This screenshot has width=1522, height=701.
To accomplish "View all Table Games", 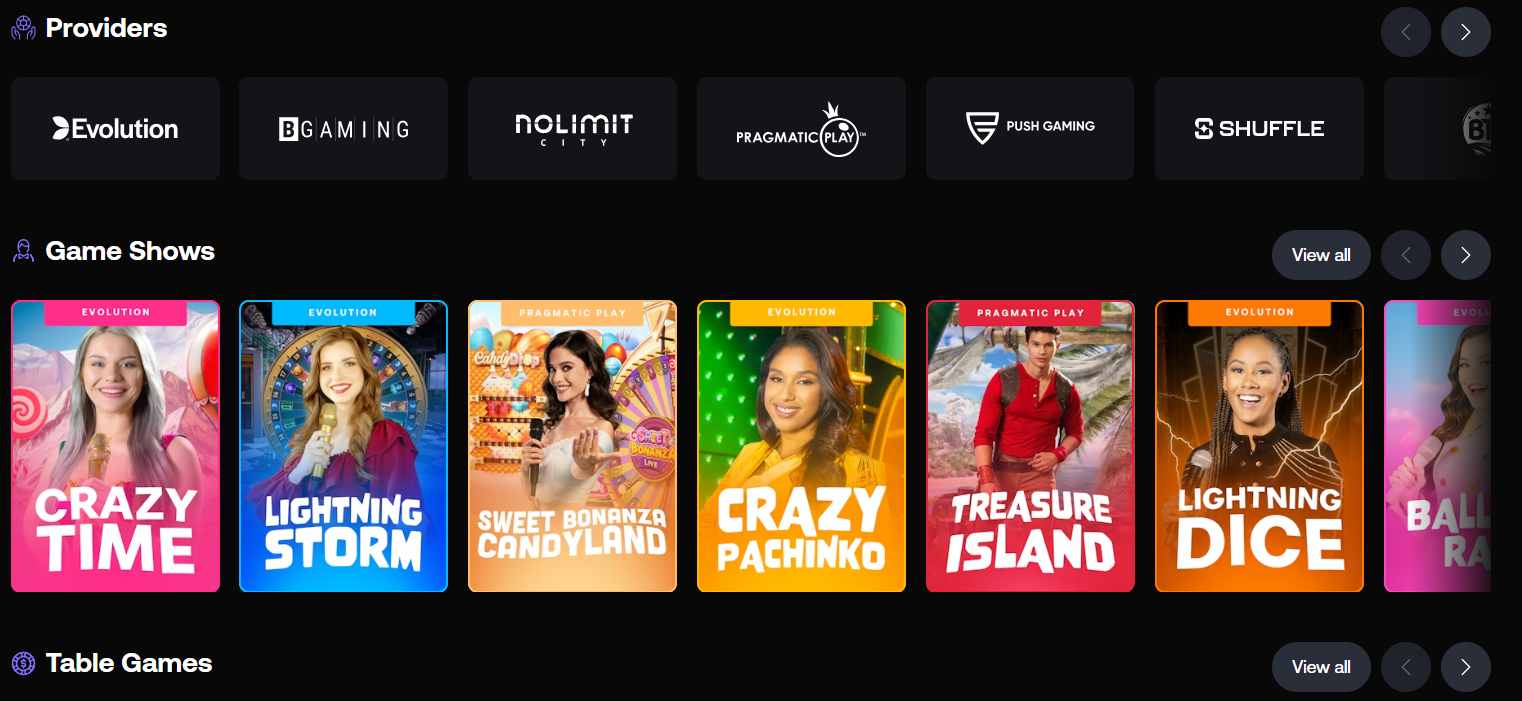I will click(x=1321, y=667).
